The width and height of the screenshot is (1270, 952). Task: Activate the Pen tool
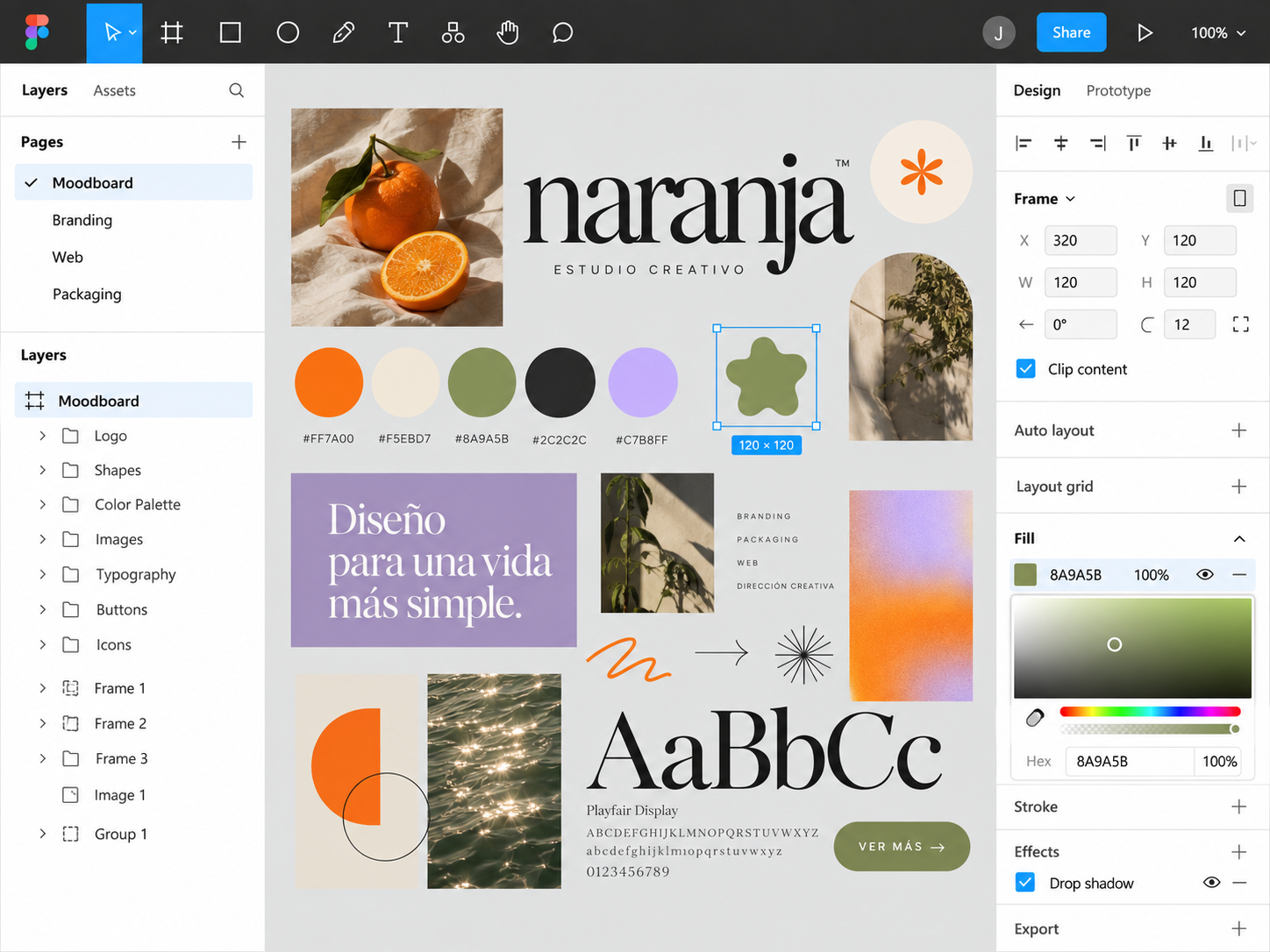coord(344,32)
